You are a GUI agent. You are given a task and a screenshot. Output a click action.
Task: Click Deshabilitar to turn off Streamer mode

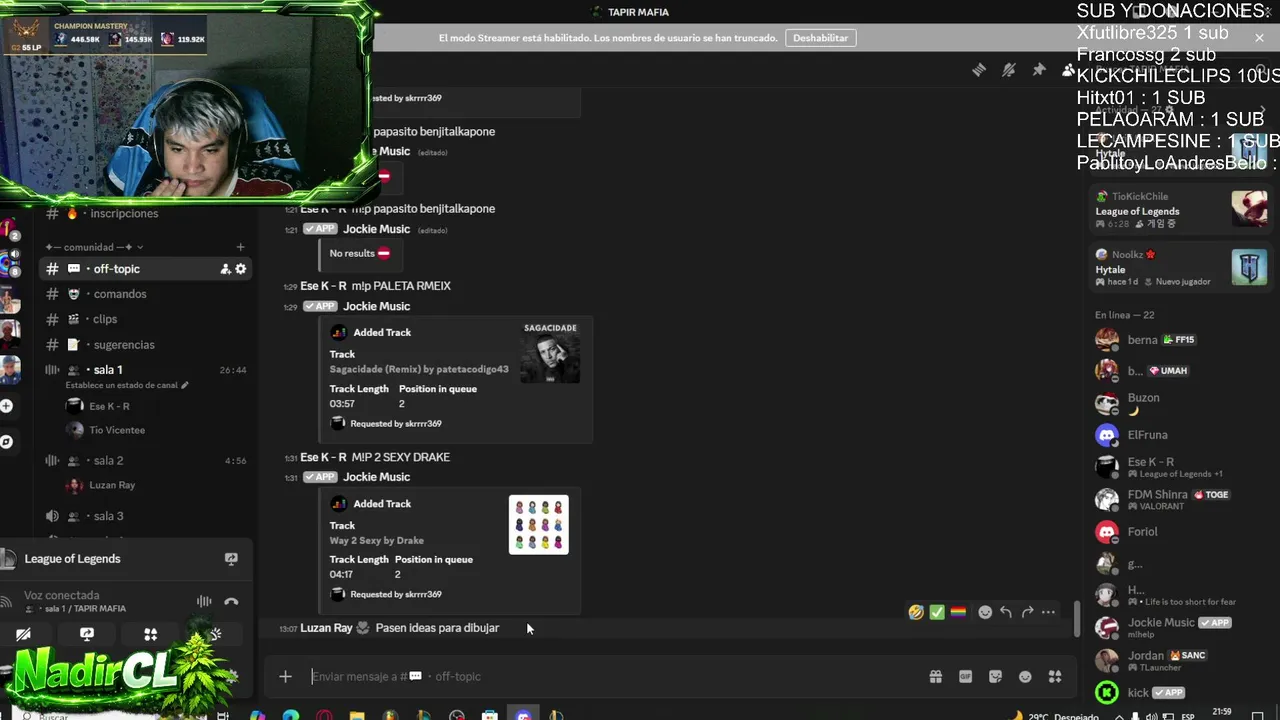coord(820,38)
